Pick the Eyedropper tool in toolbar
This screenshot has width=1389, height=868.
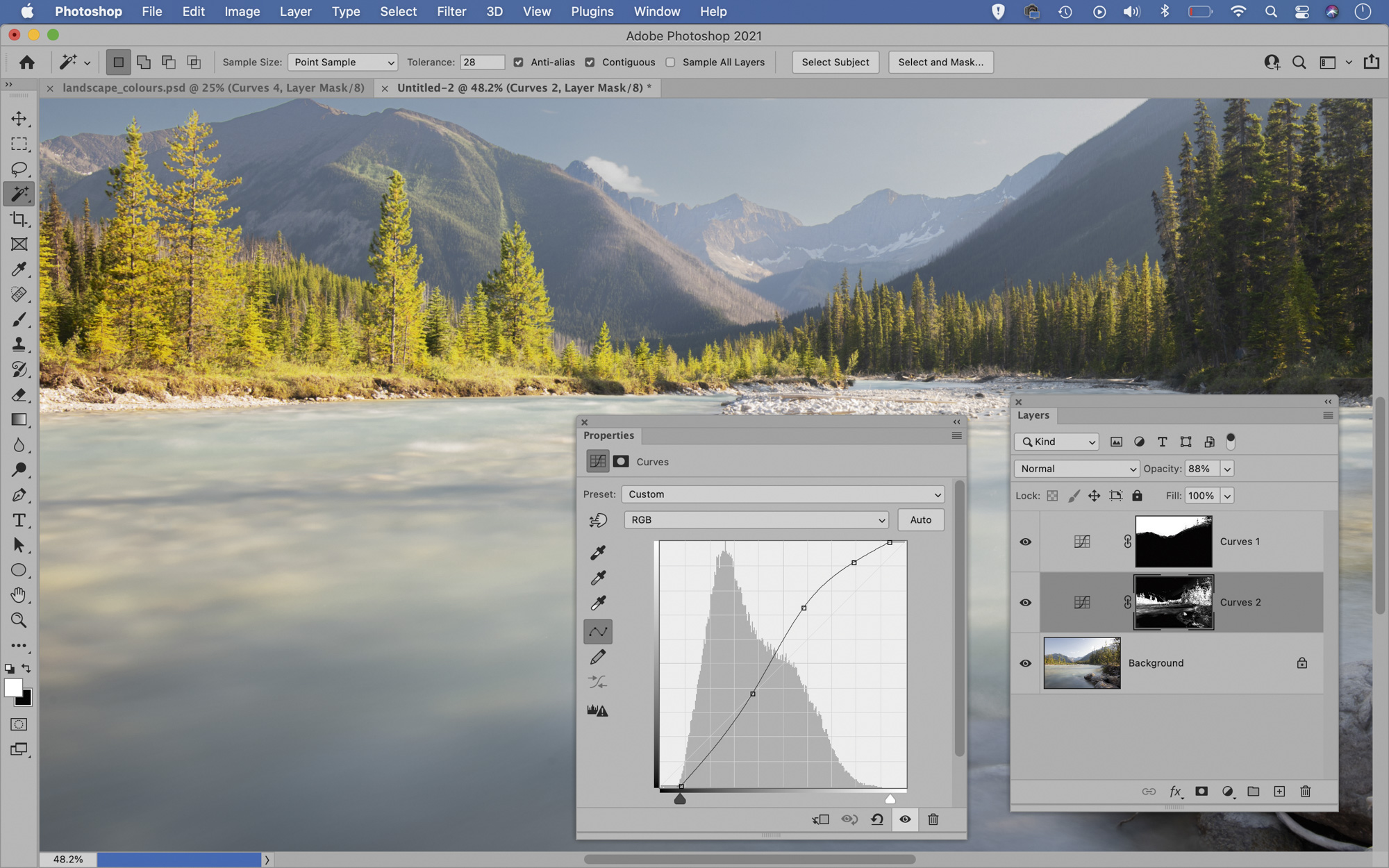pos(19,269)
